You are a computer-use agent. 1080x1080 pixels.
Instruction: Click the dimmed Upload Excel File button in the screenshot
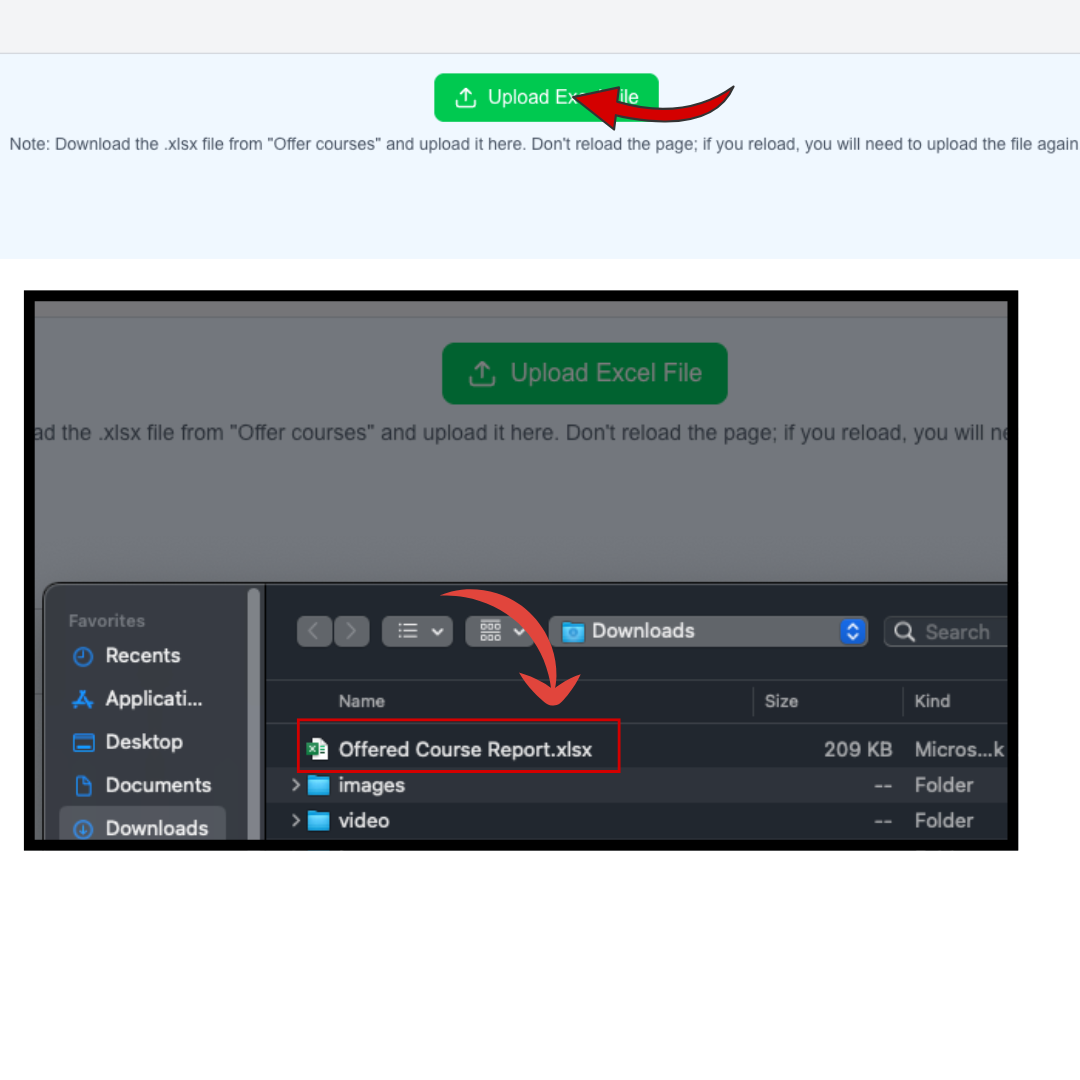(584, 374)
